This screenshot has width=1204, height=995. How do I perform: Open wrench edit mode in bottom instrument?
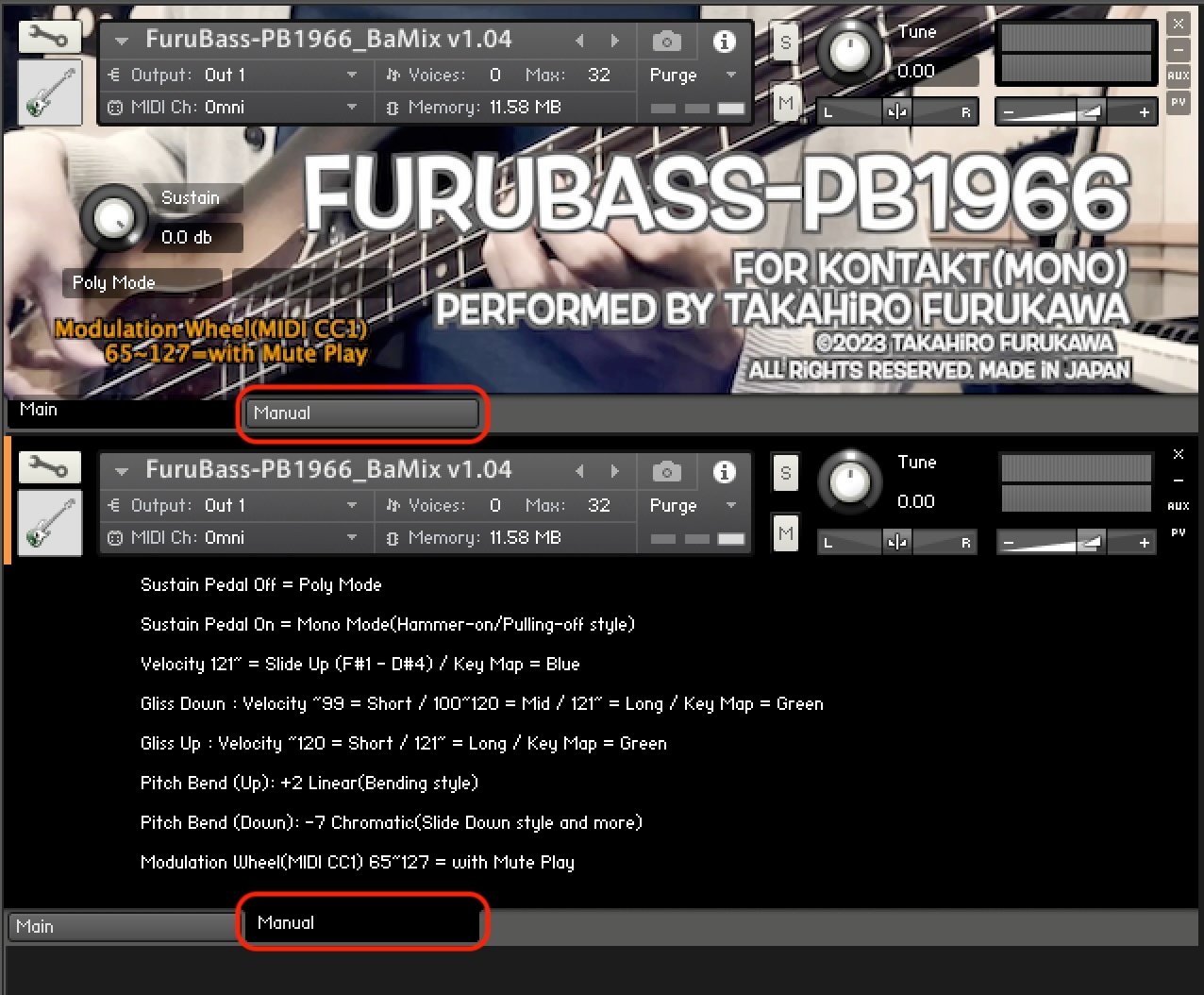(x=49, y=466)
